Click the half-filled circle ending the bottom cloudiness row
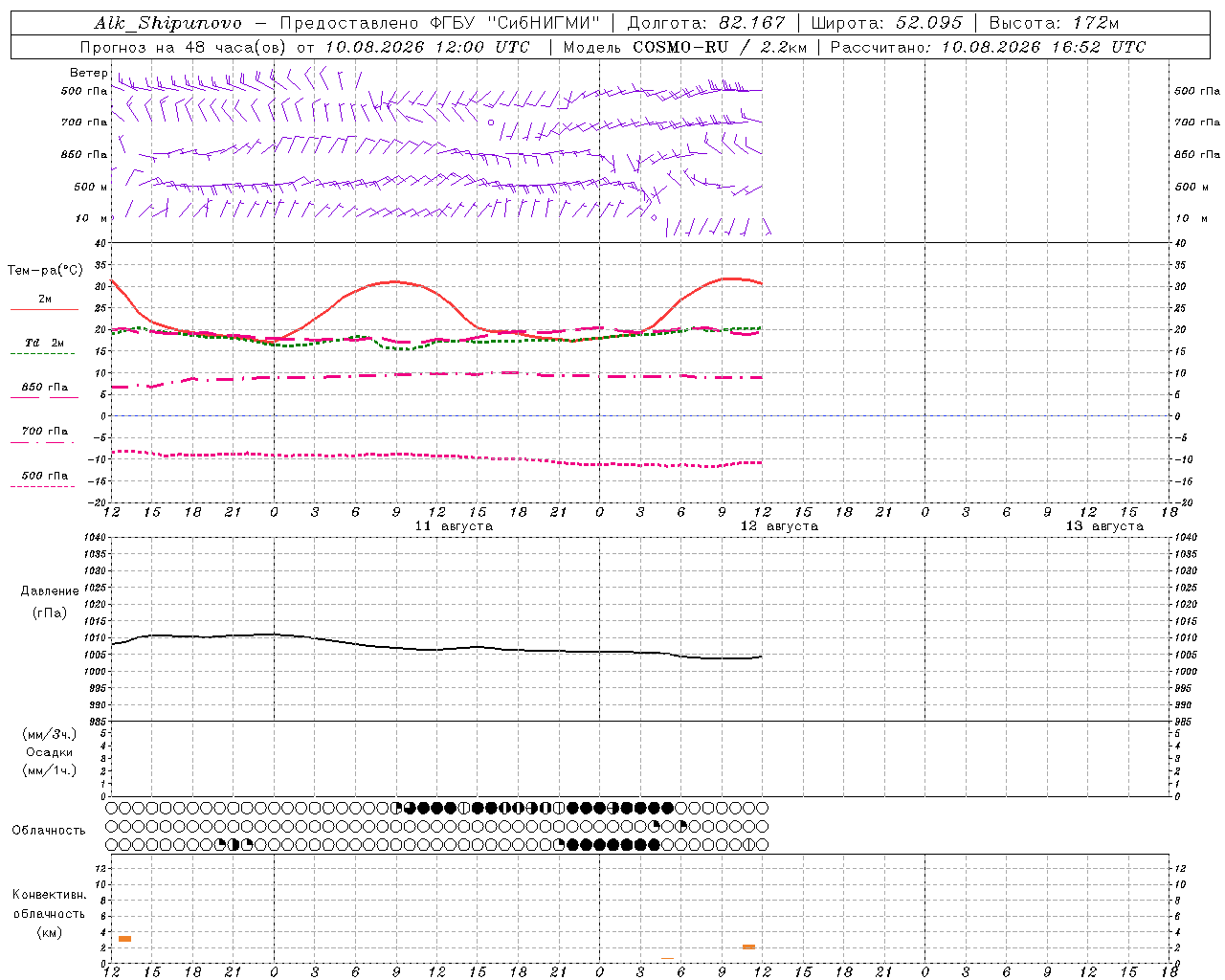Image resolution: width=1225 pixels, height=980 pixels. click(763, 845)
